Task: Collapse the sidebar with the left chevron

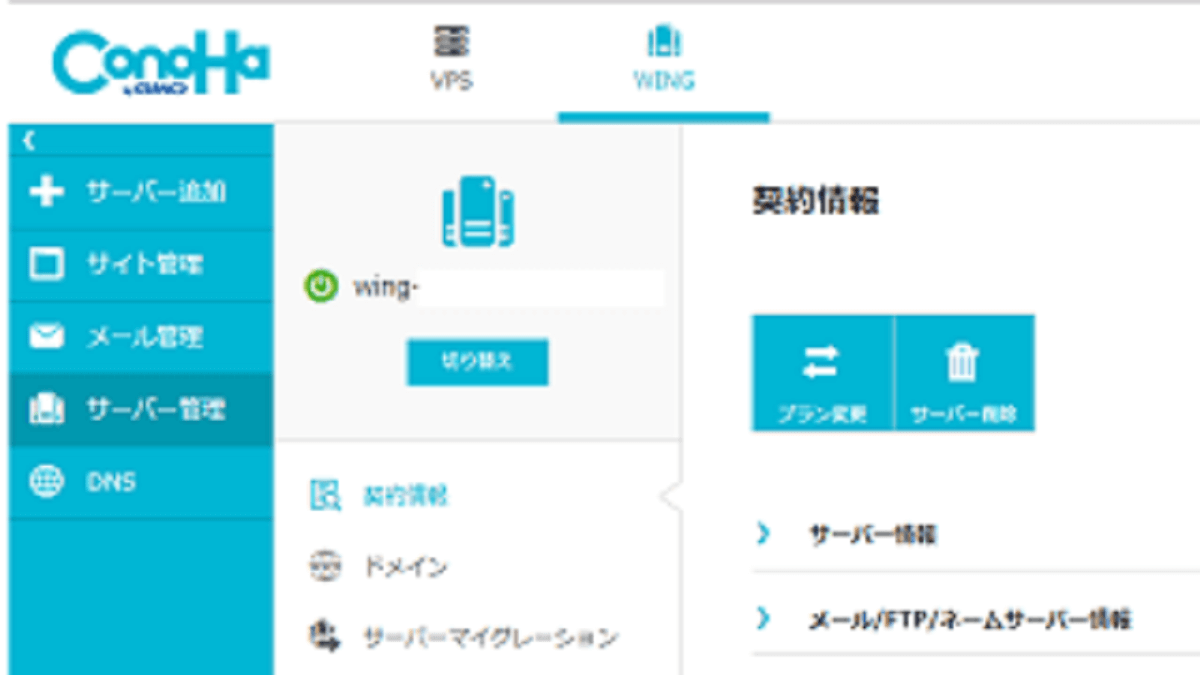Action: [29, 141]
